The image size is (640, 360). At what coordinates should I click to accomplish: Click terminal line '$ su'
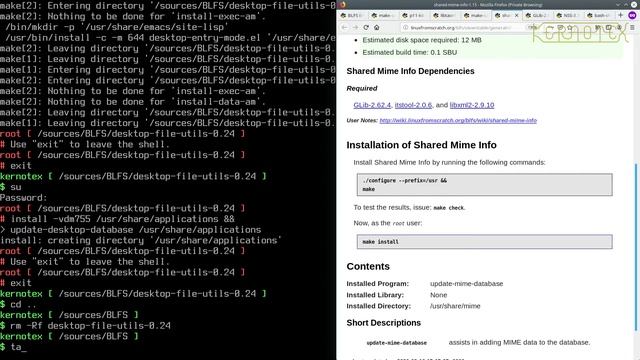click(11, 187)
